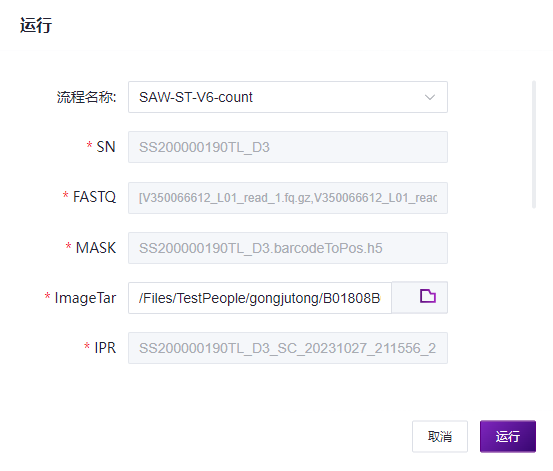Focus the ImageTar path input field

[260, 298]
